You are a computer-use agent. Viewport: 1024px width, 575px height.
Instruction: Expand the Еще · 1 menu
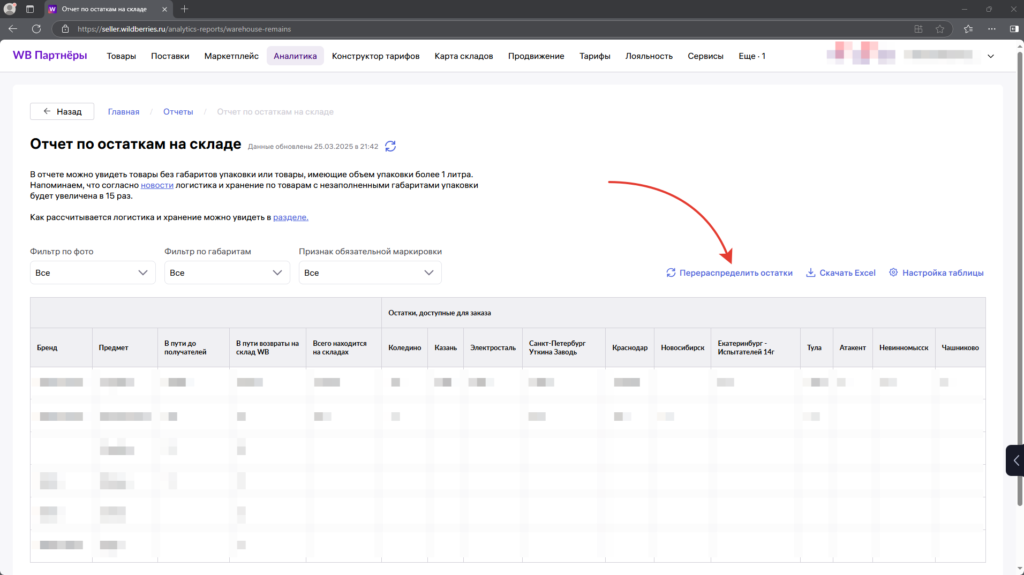pyautogui.click(x=752, y=56)
